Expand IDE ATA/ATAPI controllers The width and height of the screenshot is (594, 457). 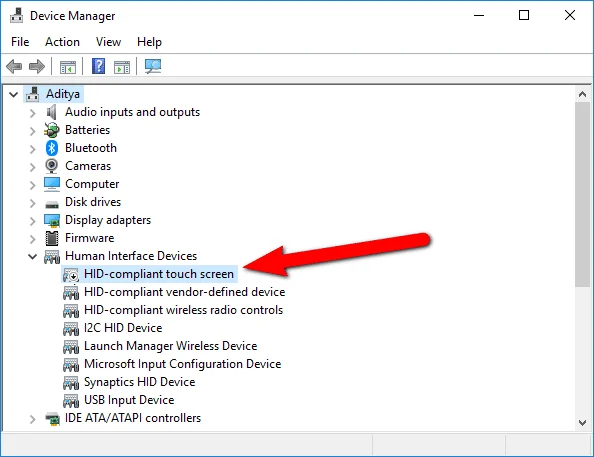33,419
